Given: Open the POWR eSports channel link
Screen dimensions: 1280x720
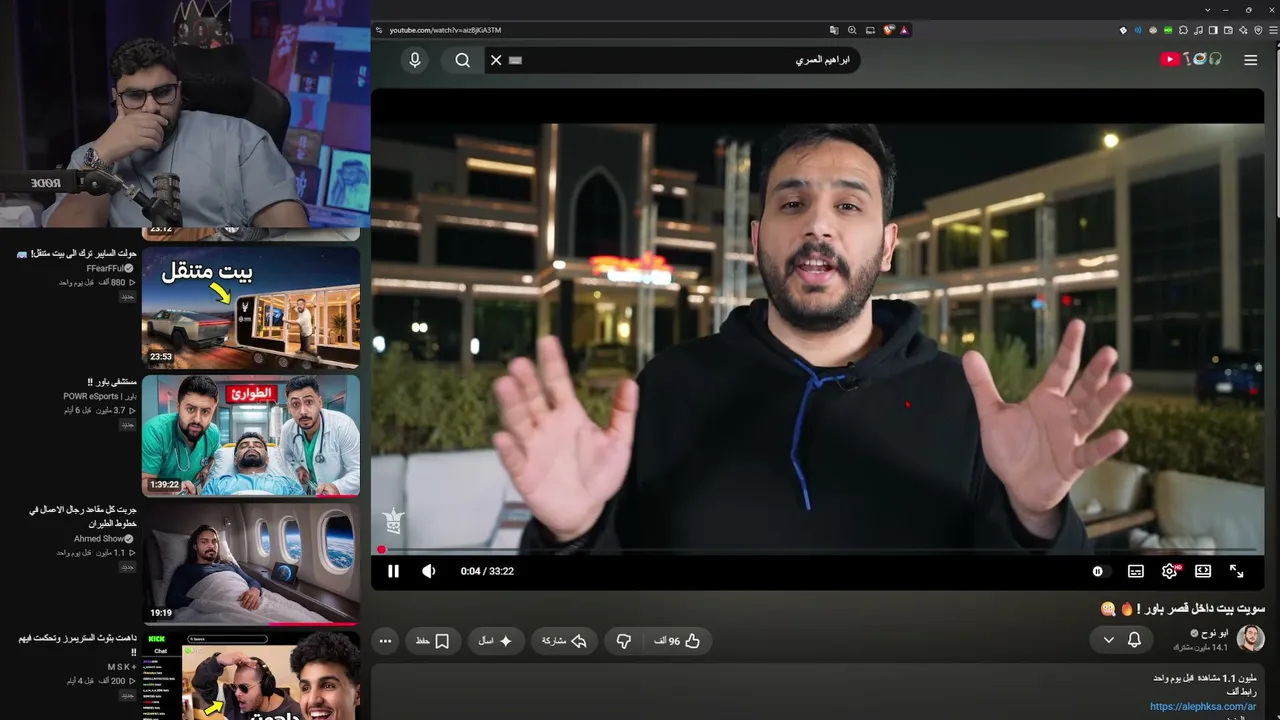Looking at the screenshot, I should coord(99,396).
